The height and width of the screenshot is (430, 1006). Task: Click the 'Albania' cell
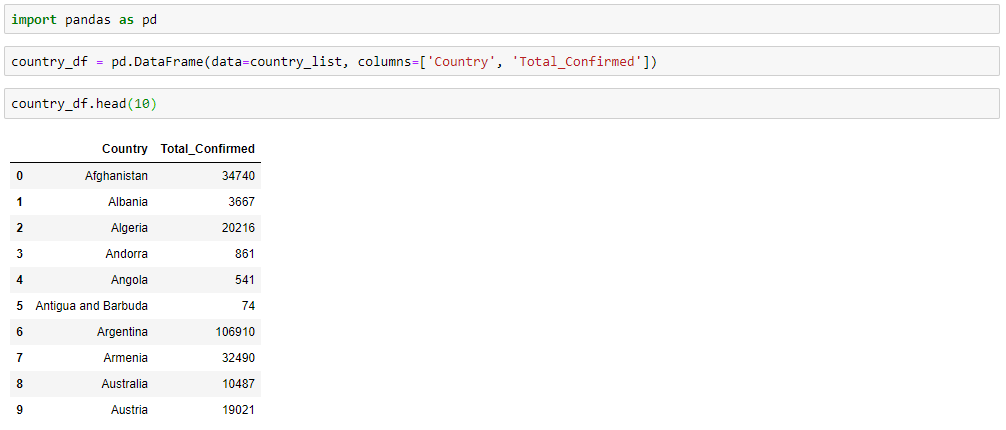(128, 202)
